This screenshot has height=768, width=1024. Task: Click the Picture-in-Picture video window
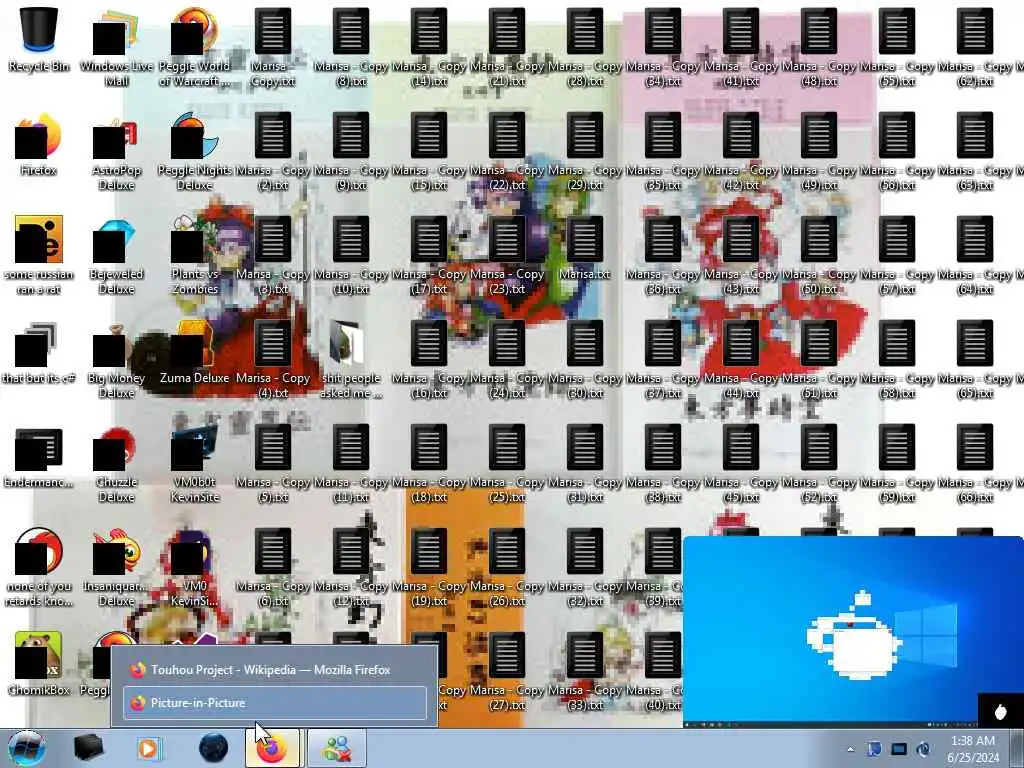click(853, 631)
